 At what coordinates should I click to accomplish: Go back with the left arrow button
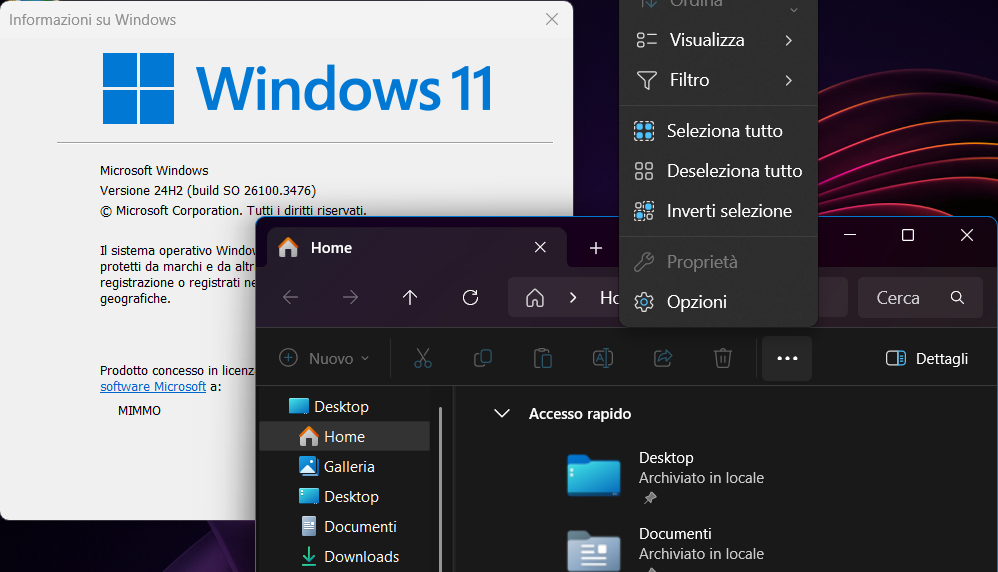click(290, 297)
